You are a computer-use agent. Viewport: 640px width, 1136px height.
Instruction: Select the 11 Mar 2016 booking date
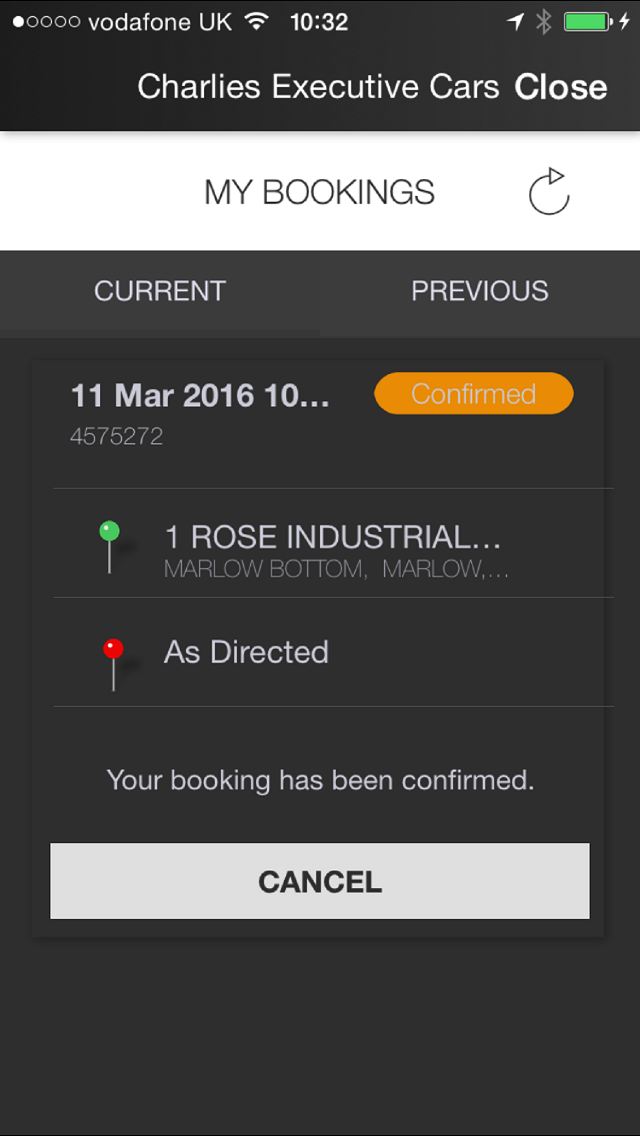pos(200,396)
